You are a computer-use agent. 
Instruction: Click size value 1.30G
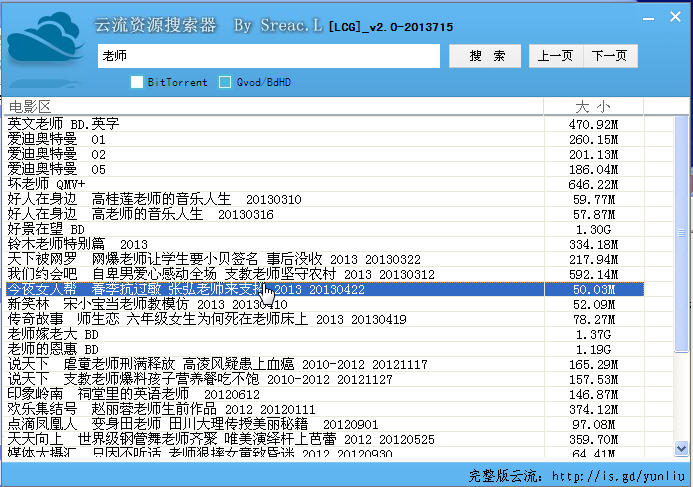point(594,230)
